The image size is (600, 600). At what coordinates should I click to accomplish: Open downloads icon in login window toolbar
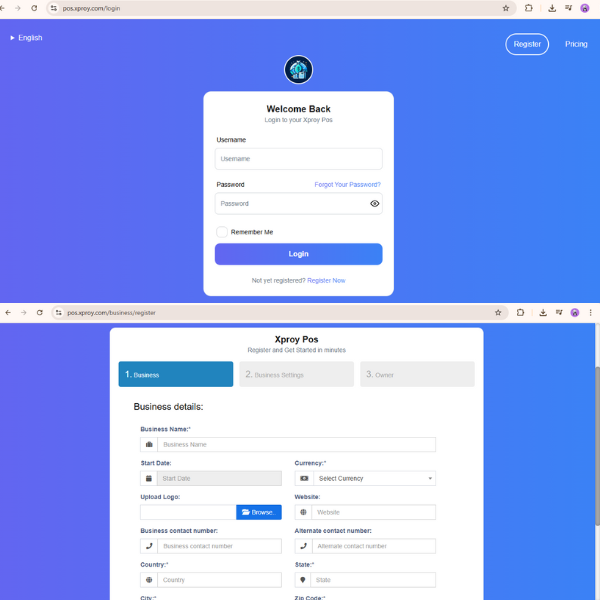tap(552, 8)
